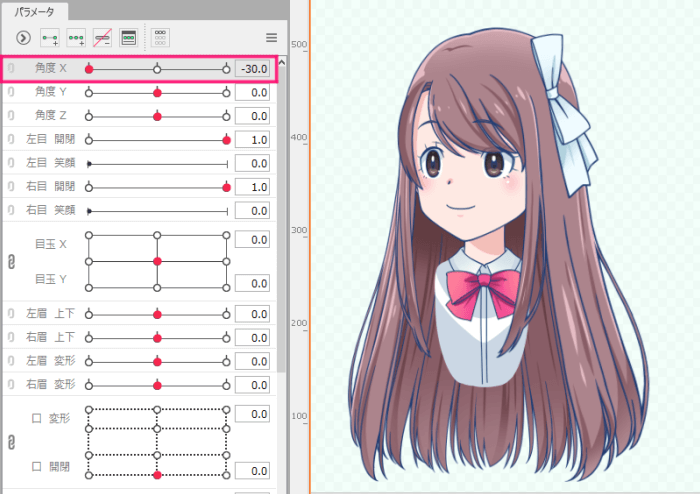Click the 目玉 X value field

[253, 240]
